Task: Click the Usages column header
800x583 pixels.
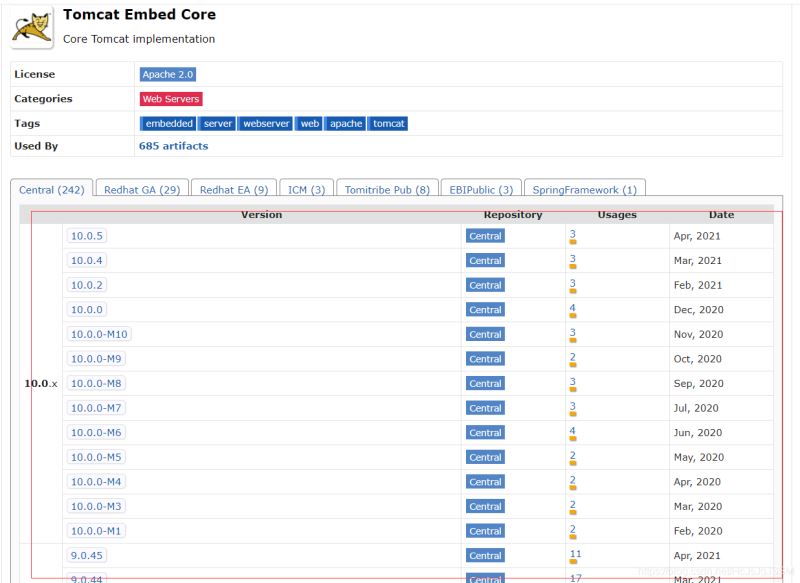Action: [x=617, y=215]
